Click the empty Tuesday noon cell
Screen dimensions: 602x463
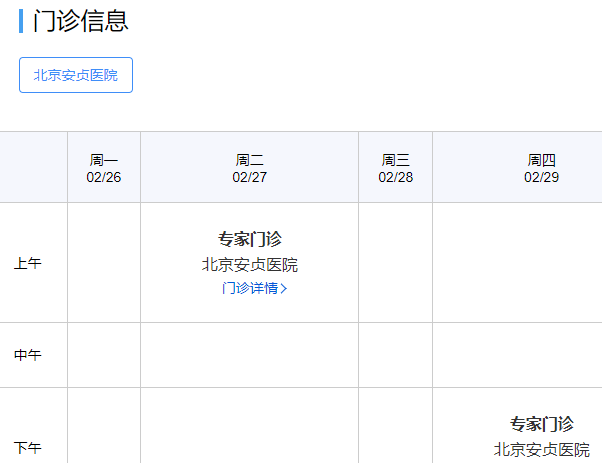tap(250, 355)
